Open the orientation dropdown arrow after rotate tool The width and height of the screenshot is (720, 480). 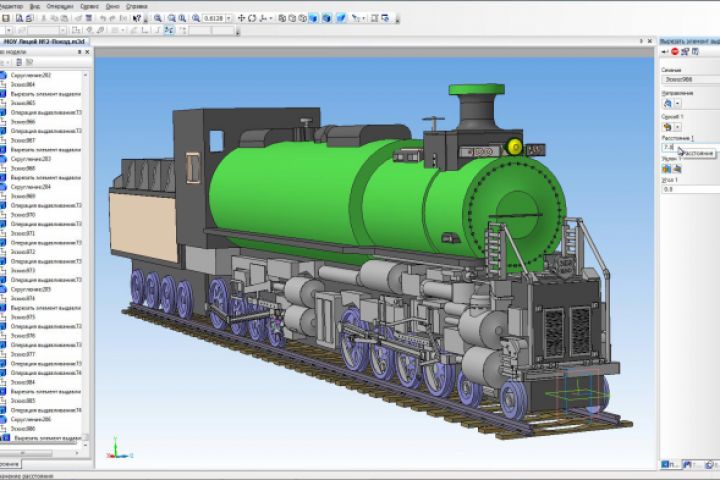[x=271, y=18]
